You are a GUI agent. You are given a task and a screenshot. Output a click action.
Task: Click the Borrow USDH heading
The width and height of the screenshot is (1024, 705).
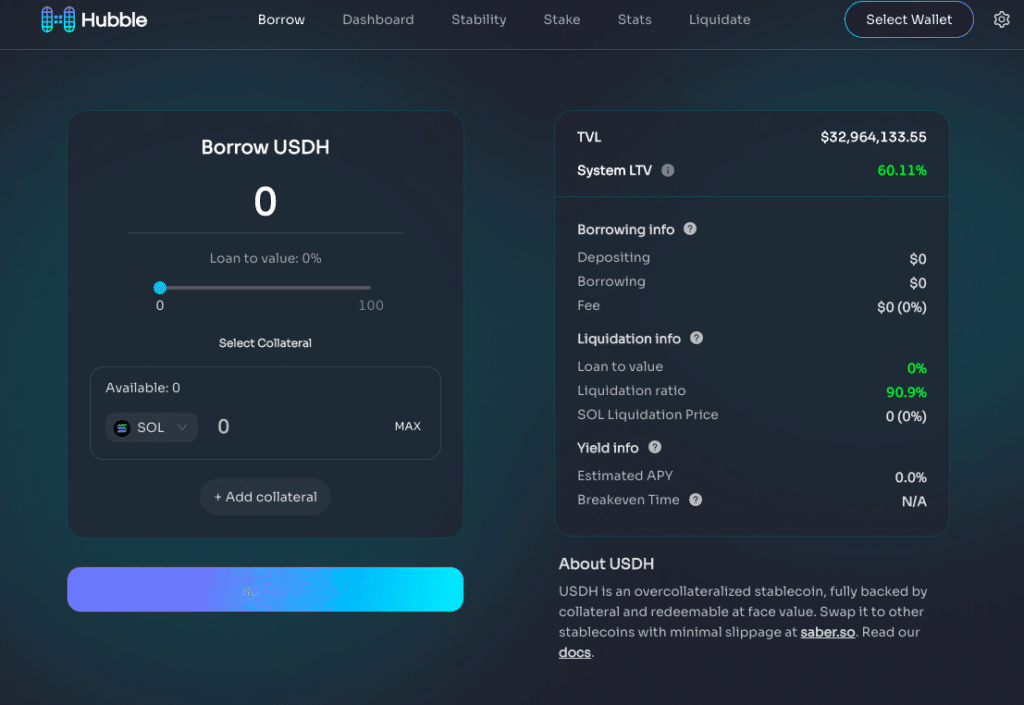[265, 147]
